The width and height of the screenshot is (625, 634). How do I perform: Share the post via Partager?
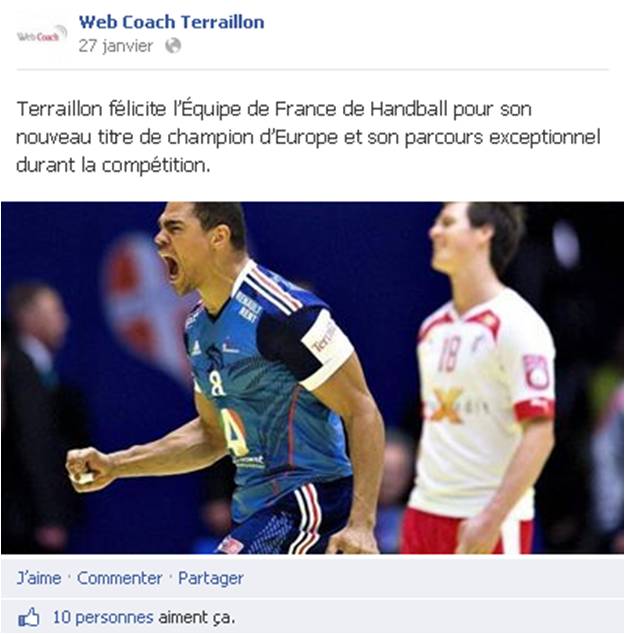click(x=211, y=578)
